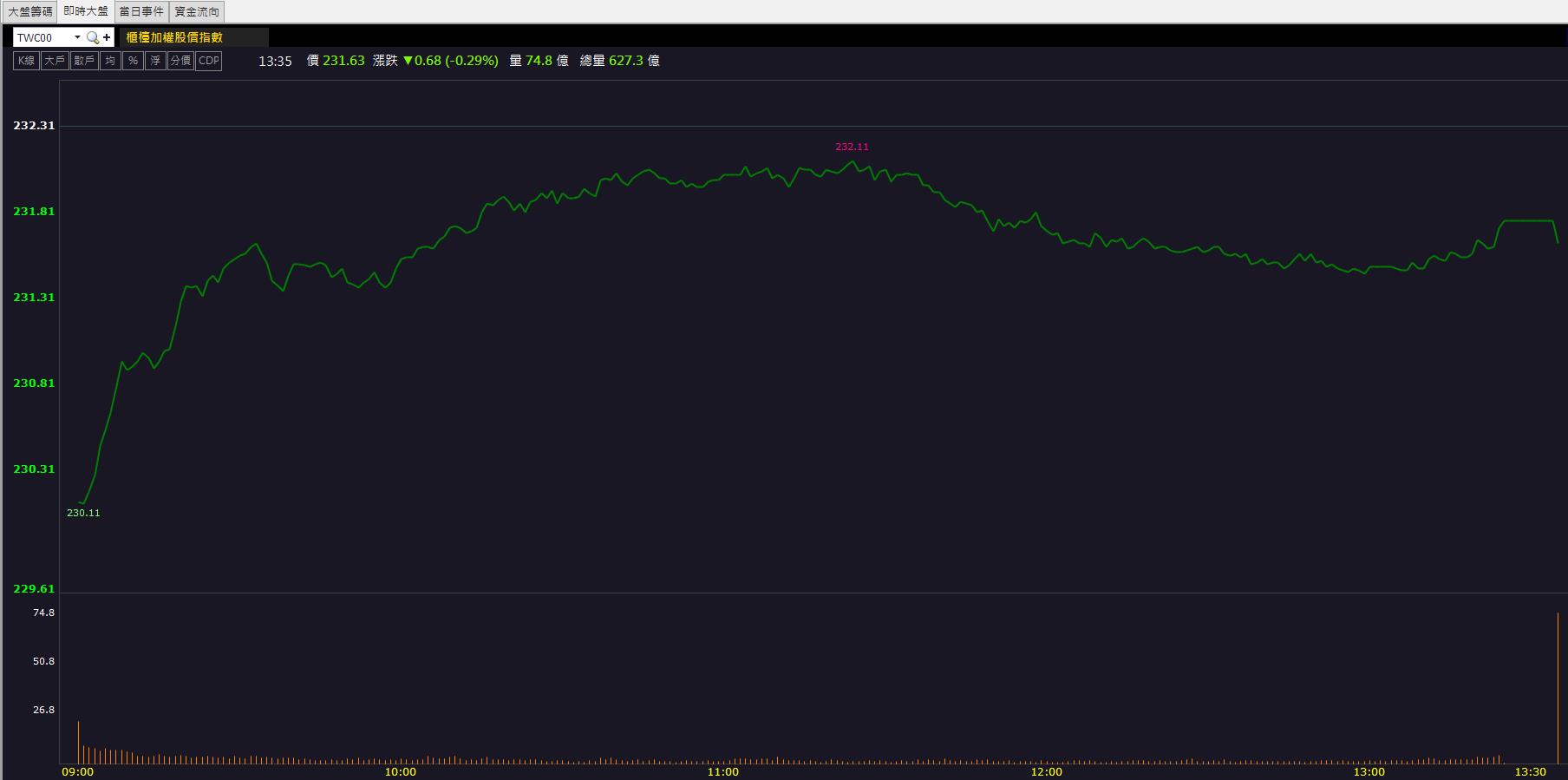1568x780 pixels.
Task: Toggle the CDP indicator button
Action: tap(209, 61)
